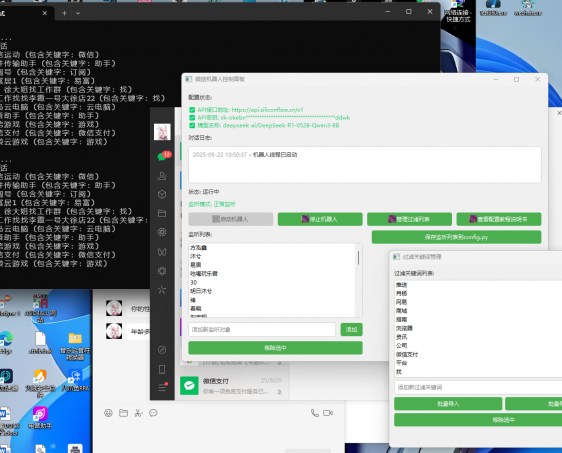Image resolution: width=562 pixels, height=453 pixels.
Task: Click the 管理过滤列表 button
Action: click(x=409, y=219)
